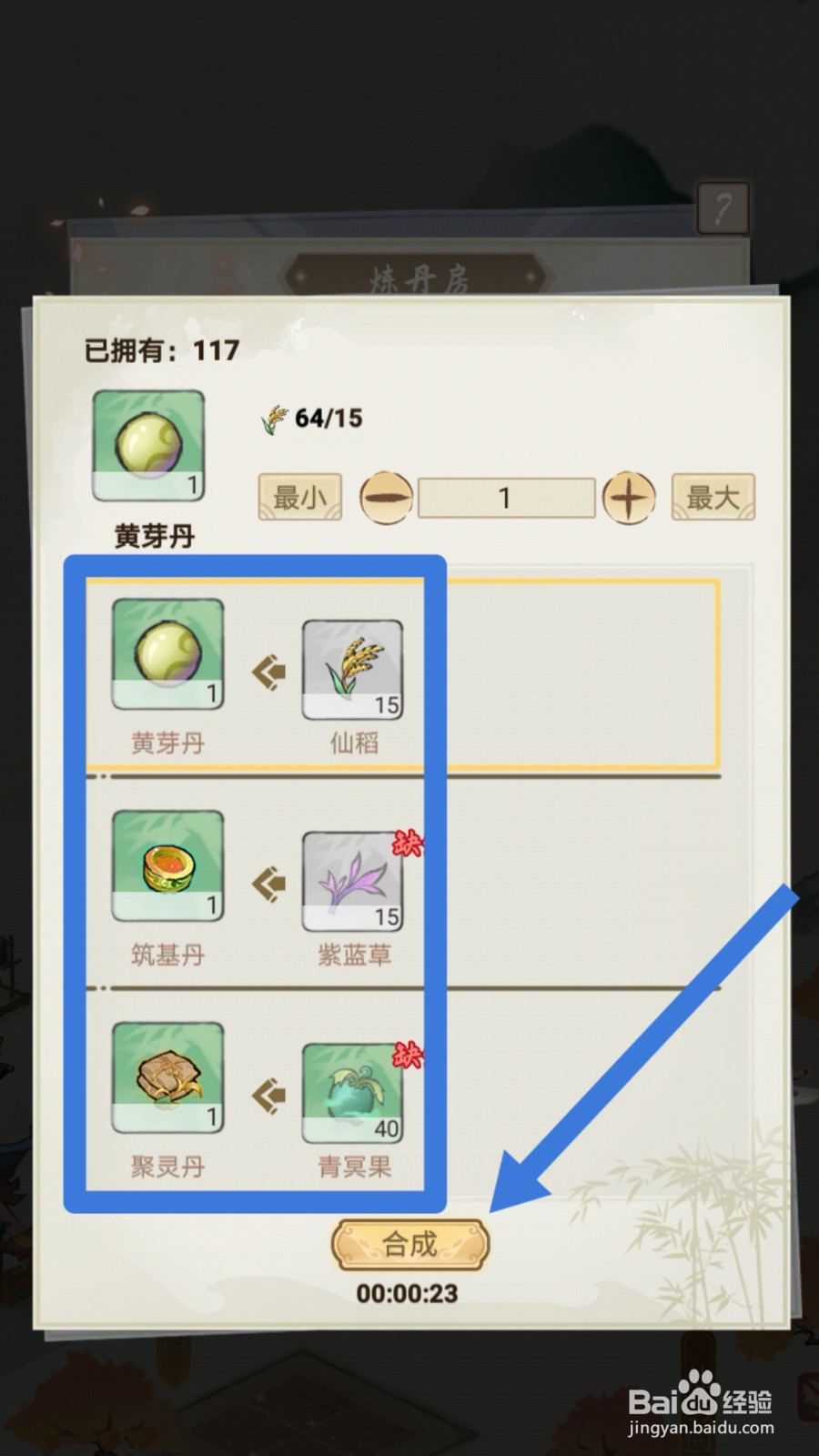Viewport: 819px width, 1456px height.
Task: Select the 筑基丹 recipe pill icon
Action: click(x=167, y=866)
